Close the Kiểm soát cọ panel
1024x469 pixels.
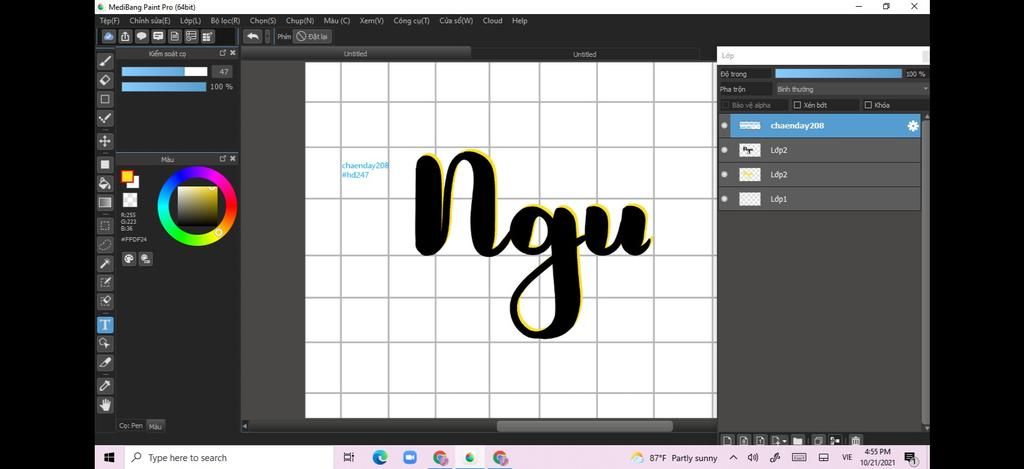pos(232,53)
